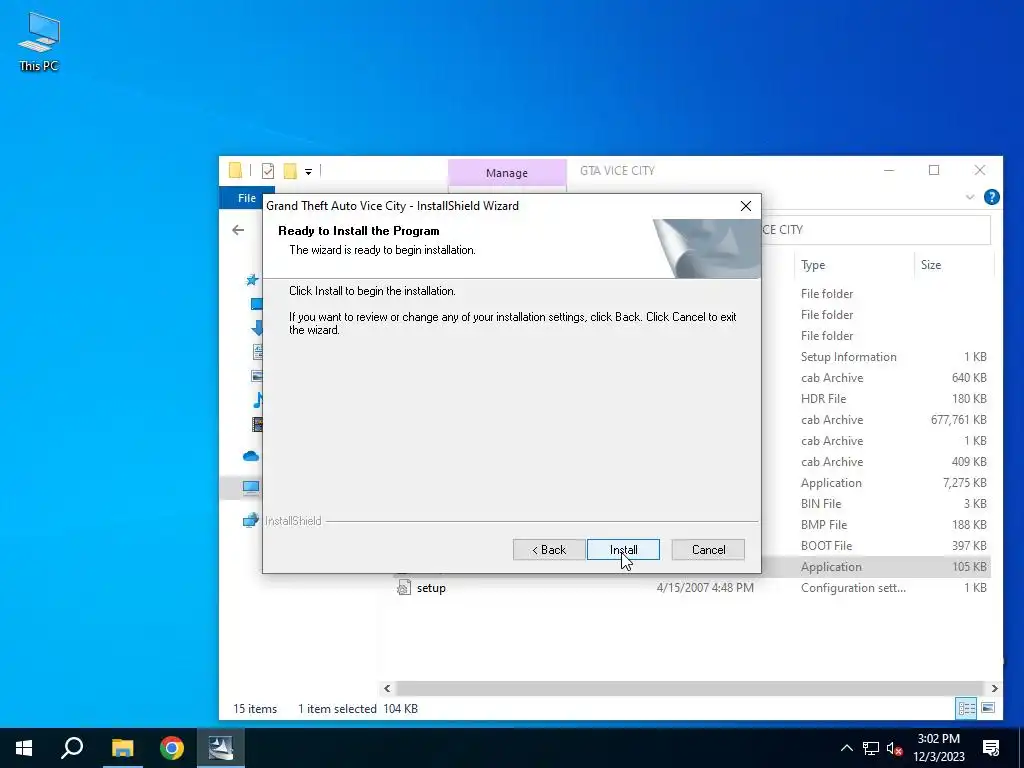The width and height of the screenshot is (1024, 768).
Task: Launch Google Chrome from the taskbar
Action: pyautogui.click(x=172, y=748)
